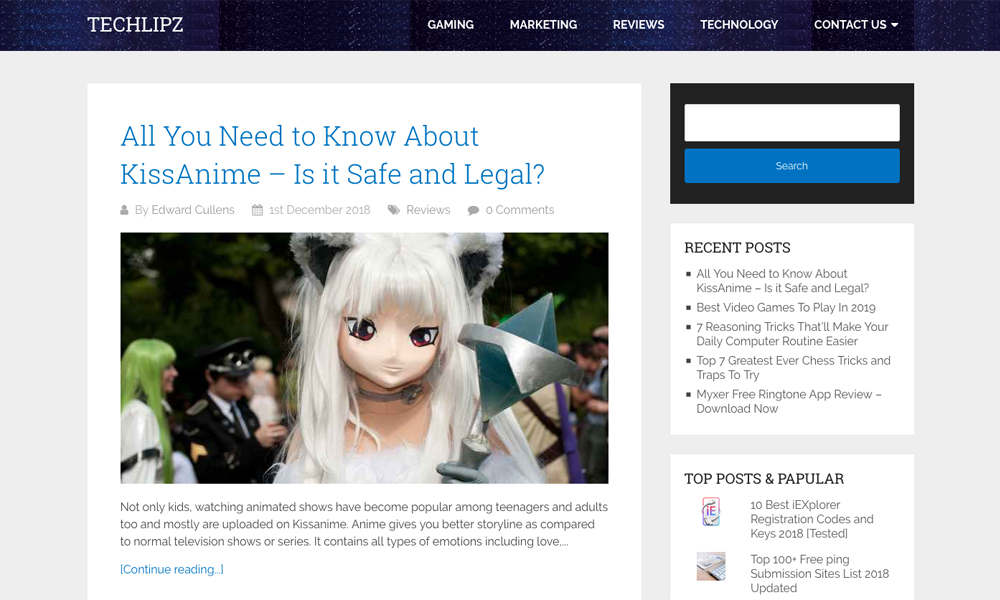Open author Edward Cullens' page
1000x600 pixels.
[192, 210]
